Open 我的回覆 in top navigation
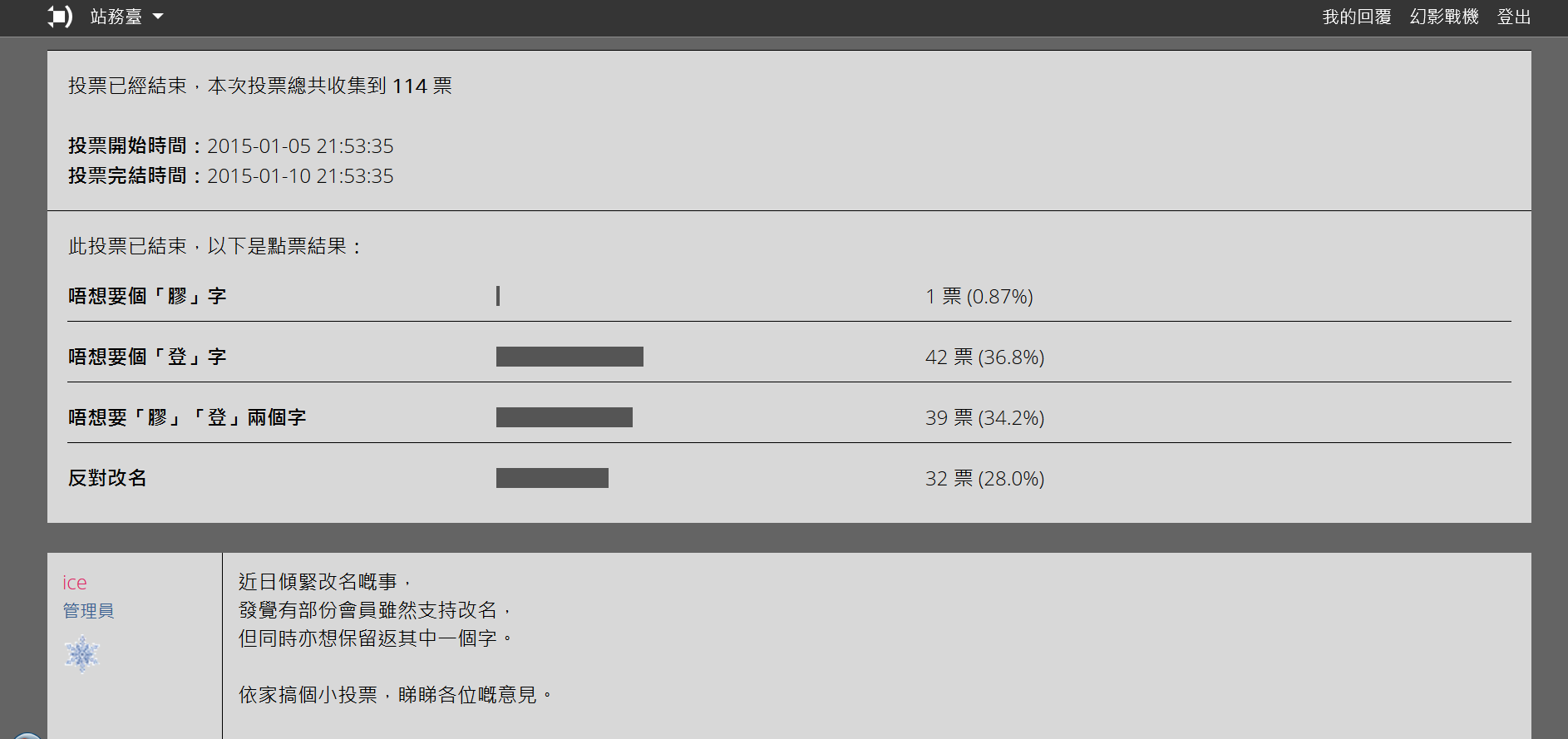 [x=1357, y=17]
